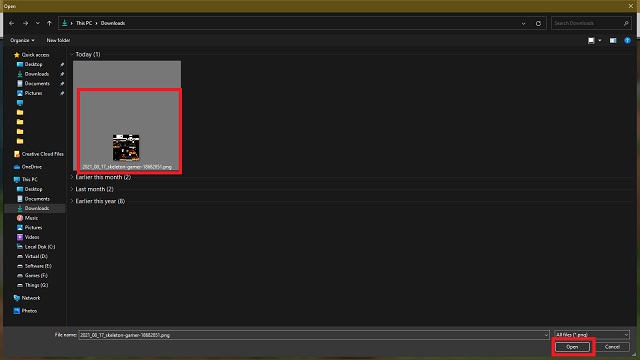Click the search magnifier icon
The width and height of the screenshot is (640, 360).
[x=626, y=23]
